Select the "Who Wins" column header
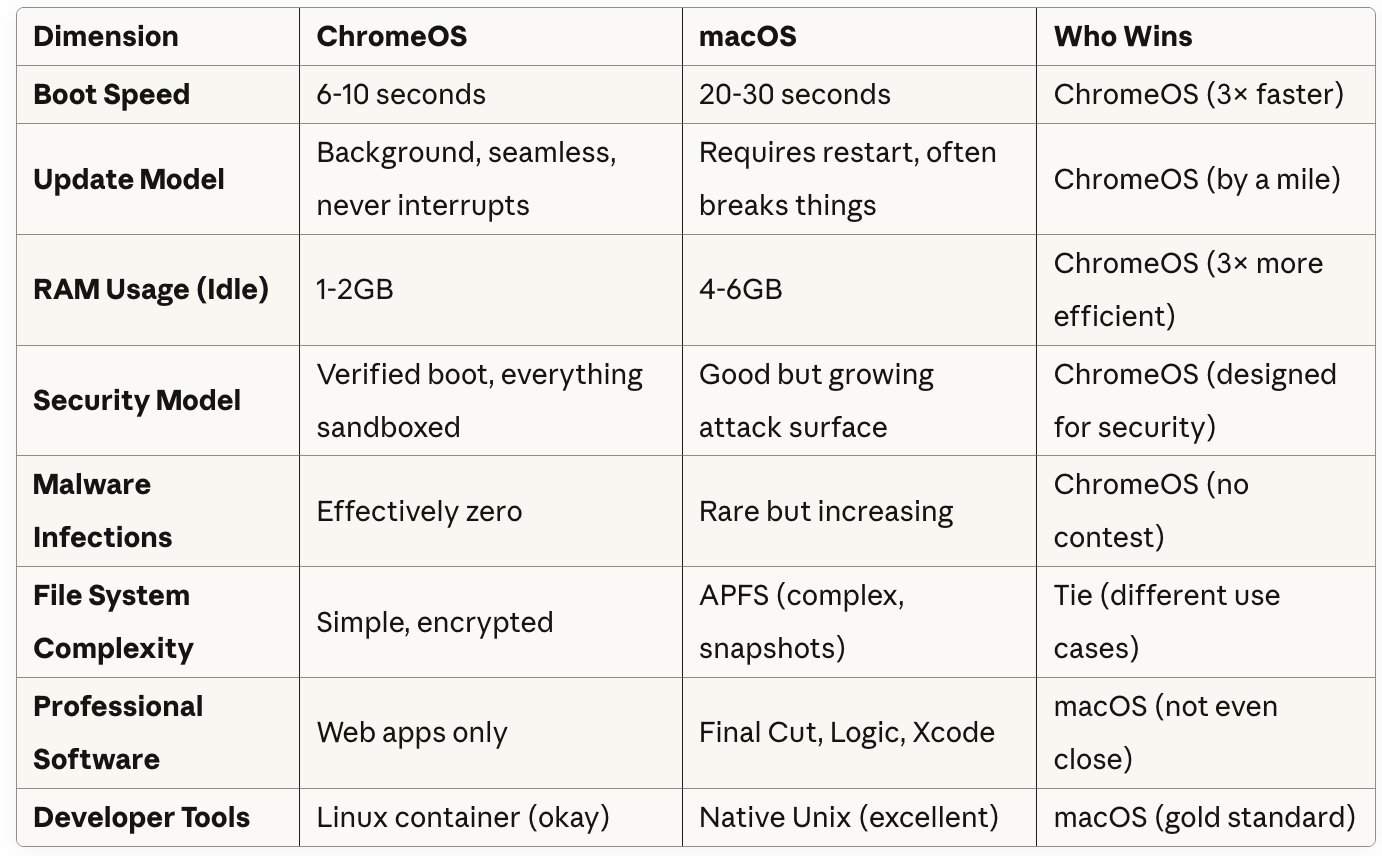The image size is (1382, 856). [x=1122, y=37]
